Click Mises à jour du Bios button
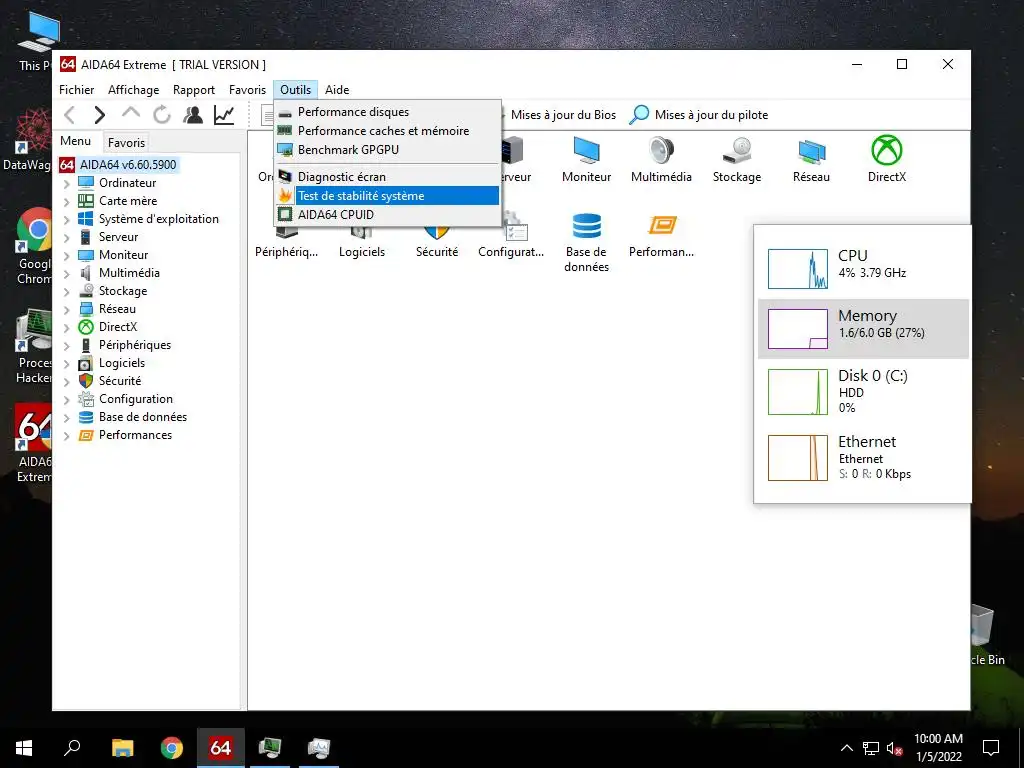The width and height of the screenshot is (1024, 768). click(x=563, y=115)
